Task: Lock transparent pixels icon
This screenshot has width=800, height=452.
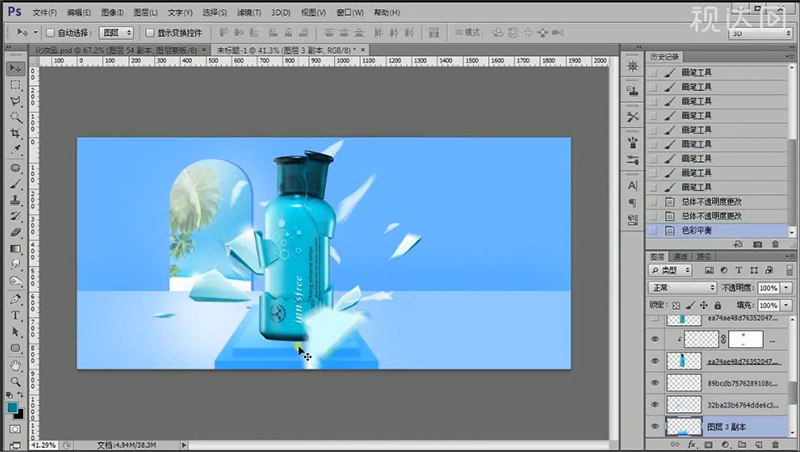Action: point(676,306)
